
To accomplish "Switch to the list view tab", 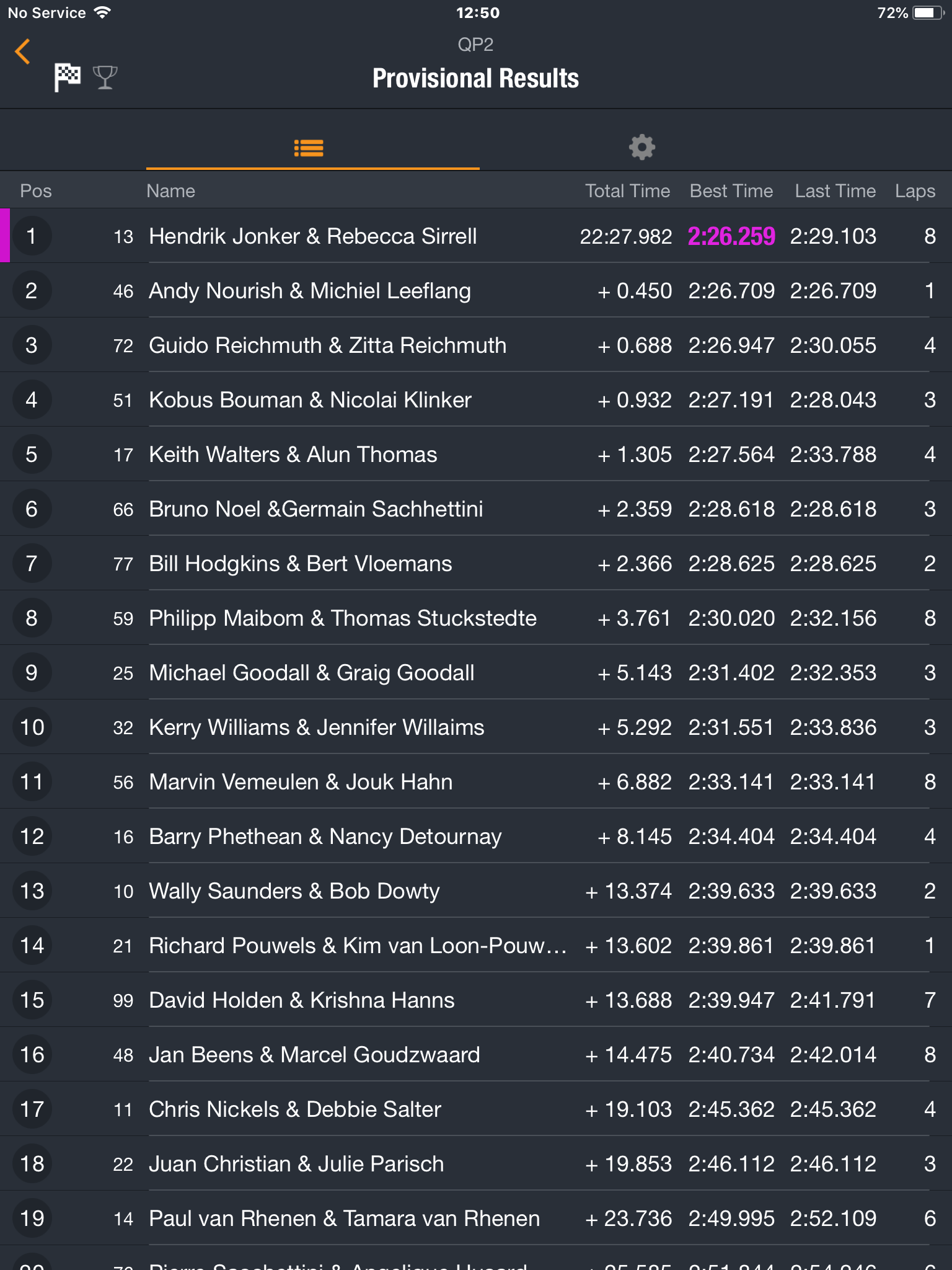I will pyautogui.click(x=309, y=148).
